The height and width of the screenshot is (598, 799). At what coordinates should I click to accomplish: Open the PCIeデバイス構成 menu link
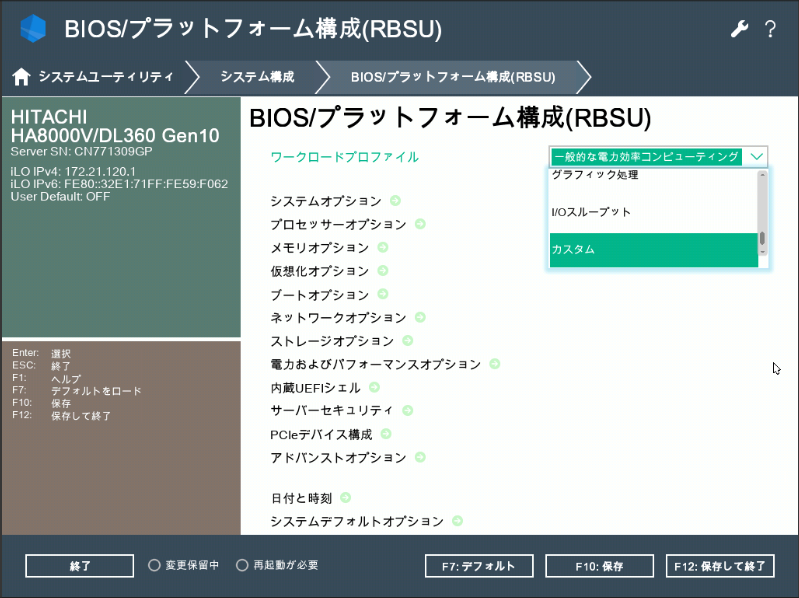tap(321, 434)
